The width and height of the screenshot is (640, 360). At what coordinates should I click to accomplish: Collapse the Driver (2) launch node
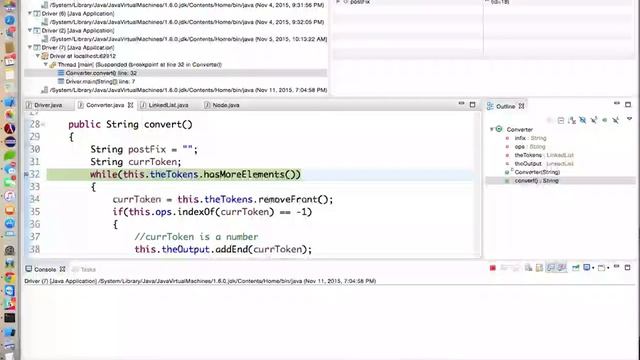30,31
